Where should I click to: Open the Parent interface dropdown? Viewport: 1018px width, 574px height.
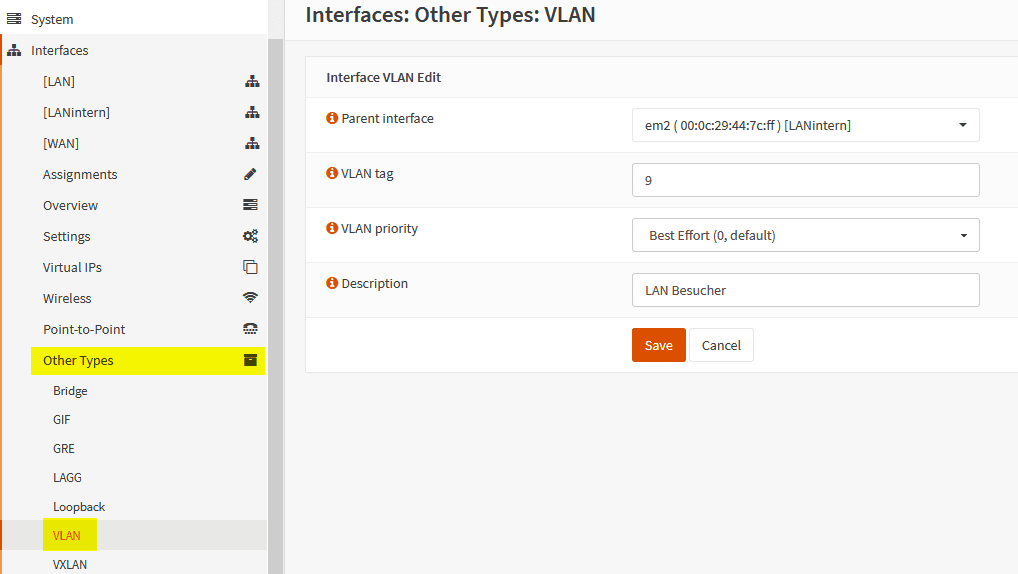805,125
